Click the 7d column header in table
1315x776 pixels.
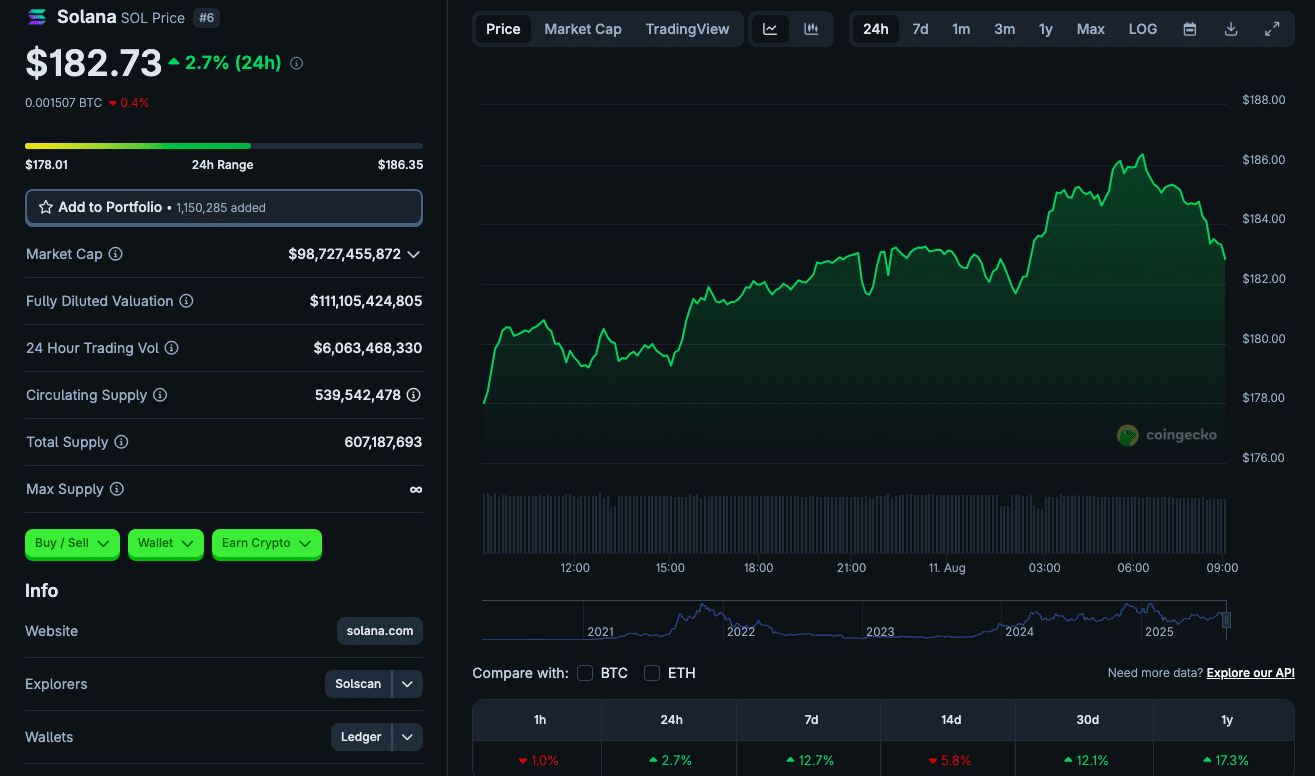click(811, 720)
